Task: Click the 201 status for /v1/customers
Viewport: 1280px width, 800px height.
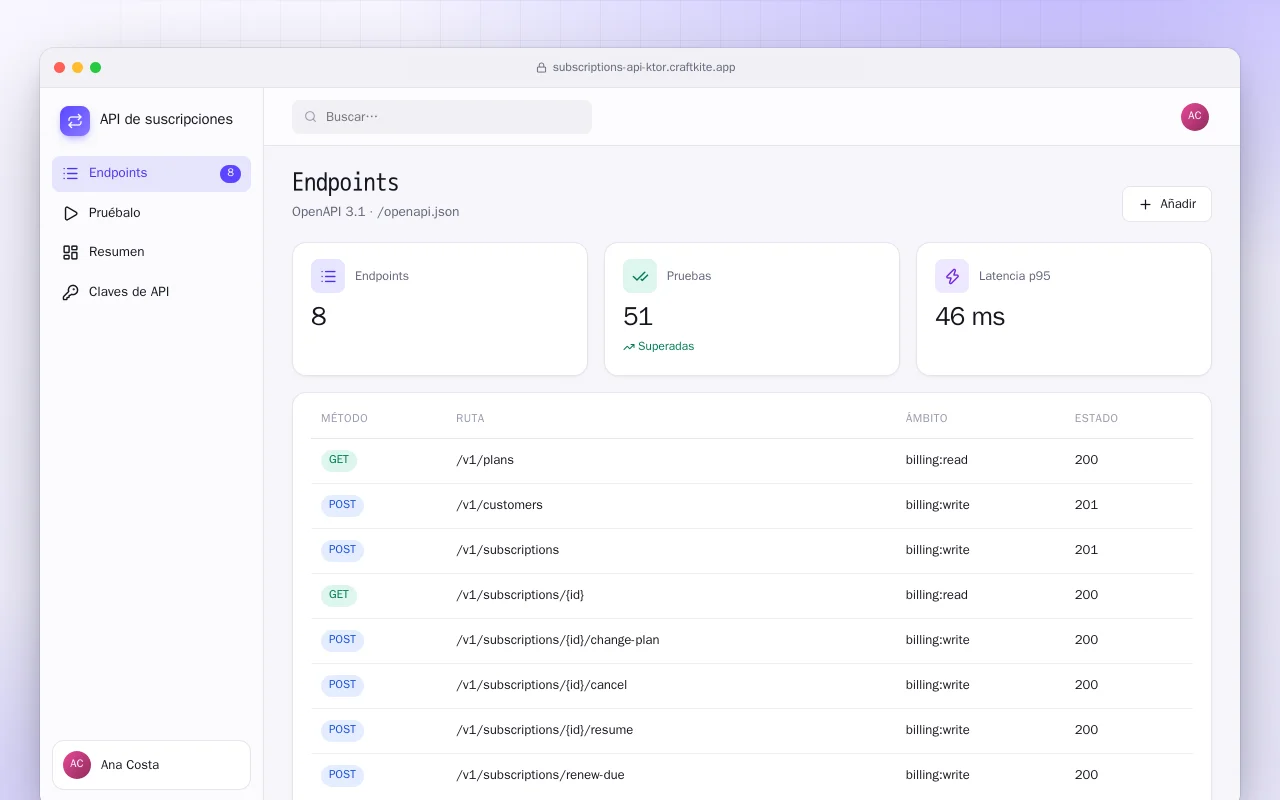Action: pos(1086,505)
